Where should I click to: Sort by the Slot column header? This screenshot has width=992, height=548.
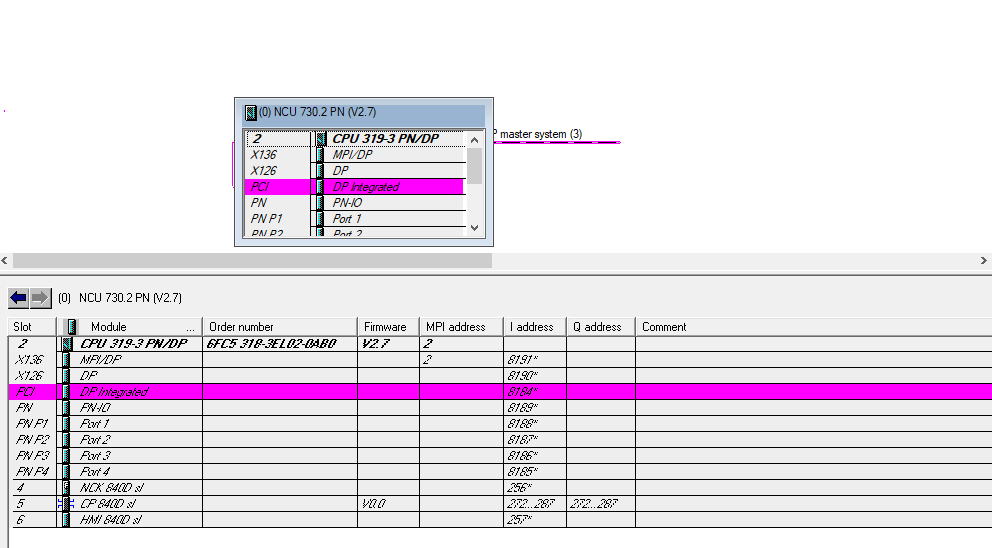click(32, 327)
